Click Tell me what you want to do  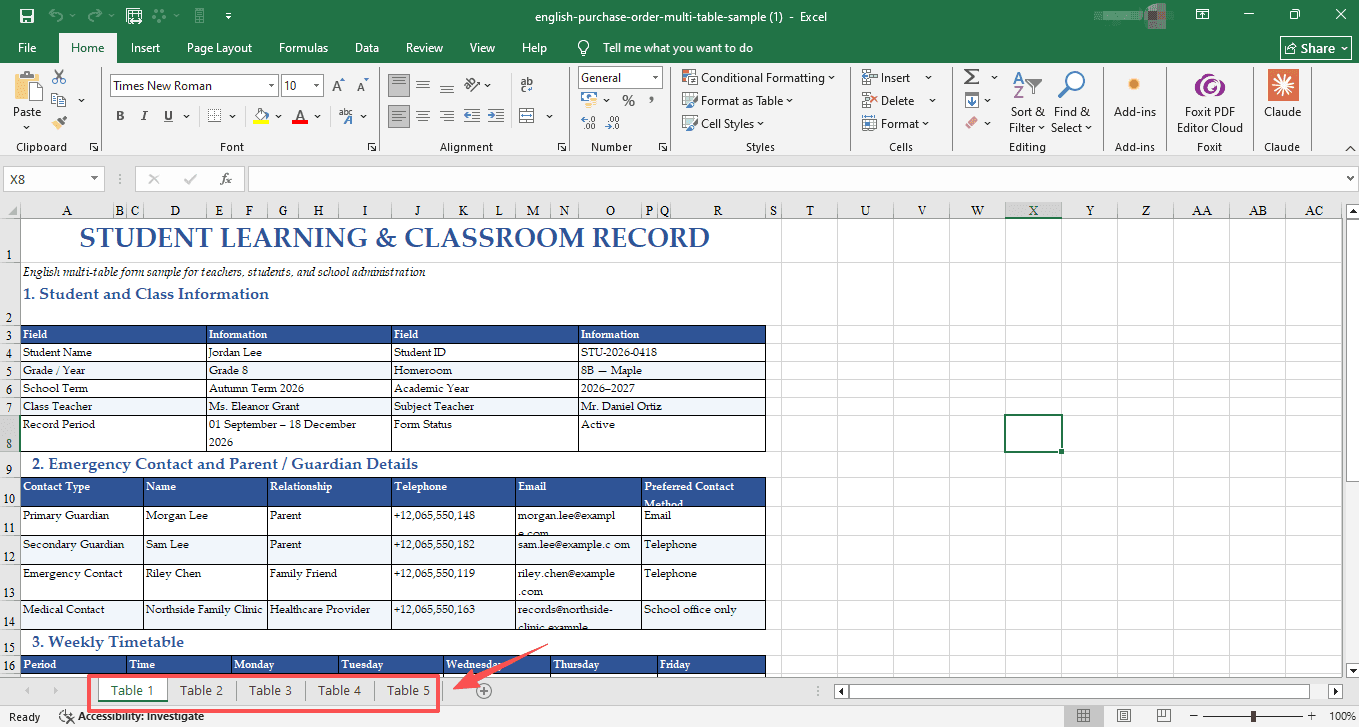pos(677,47)
